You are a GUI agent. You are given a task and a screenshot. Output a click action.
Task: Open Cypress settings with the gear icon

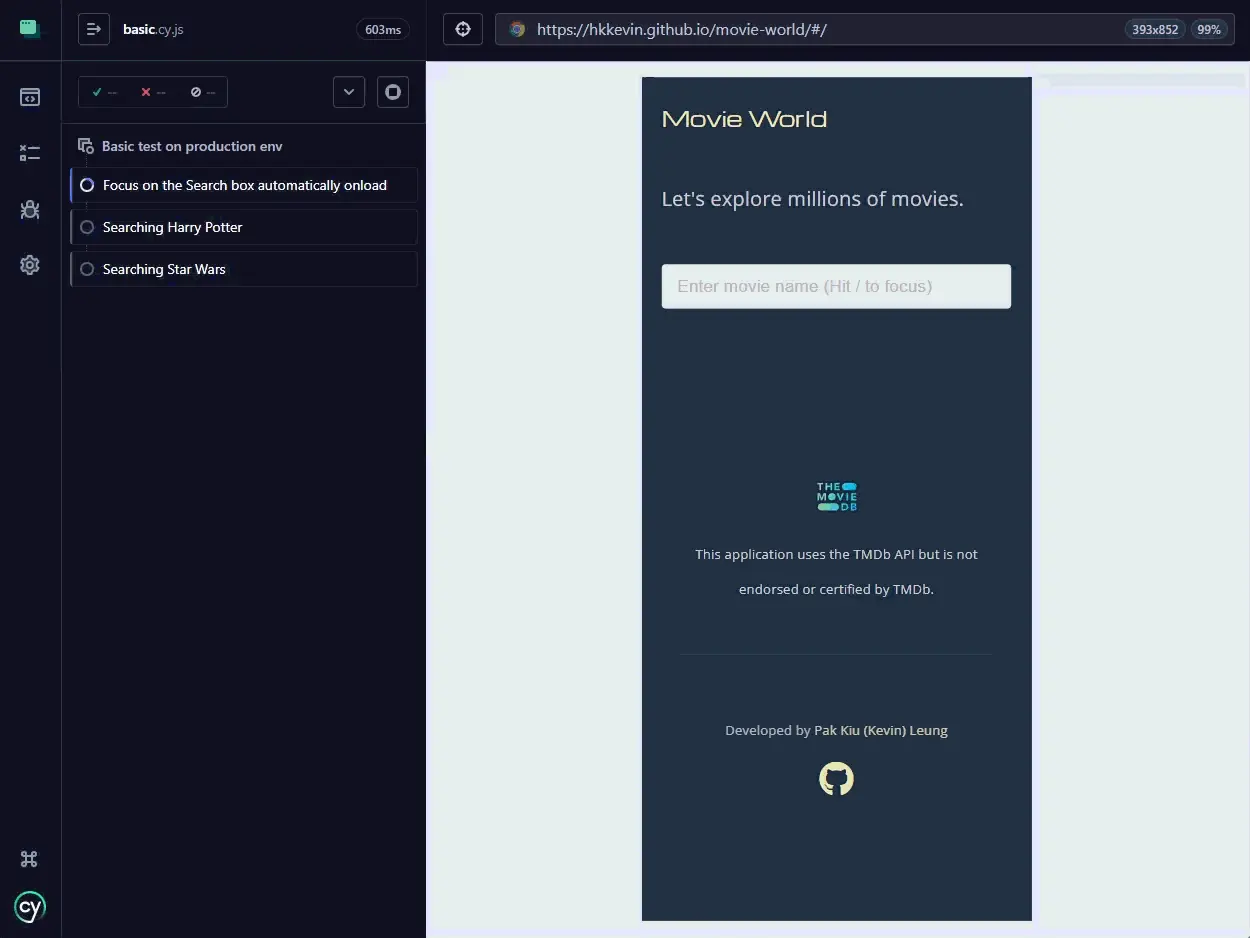pos(29,264)
